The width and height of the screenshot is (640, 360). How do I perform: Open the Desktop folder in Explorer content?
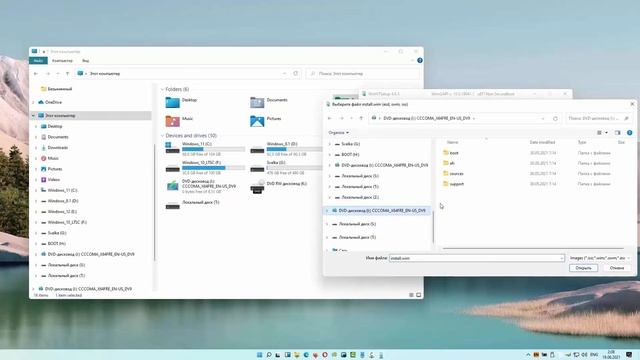(x=181, y=102)
